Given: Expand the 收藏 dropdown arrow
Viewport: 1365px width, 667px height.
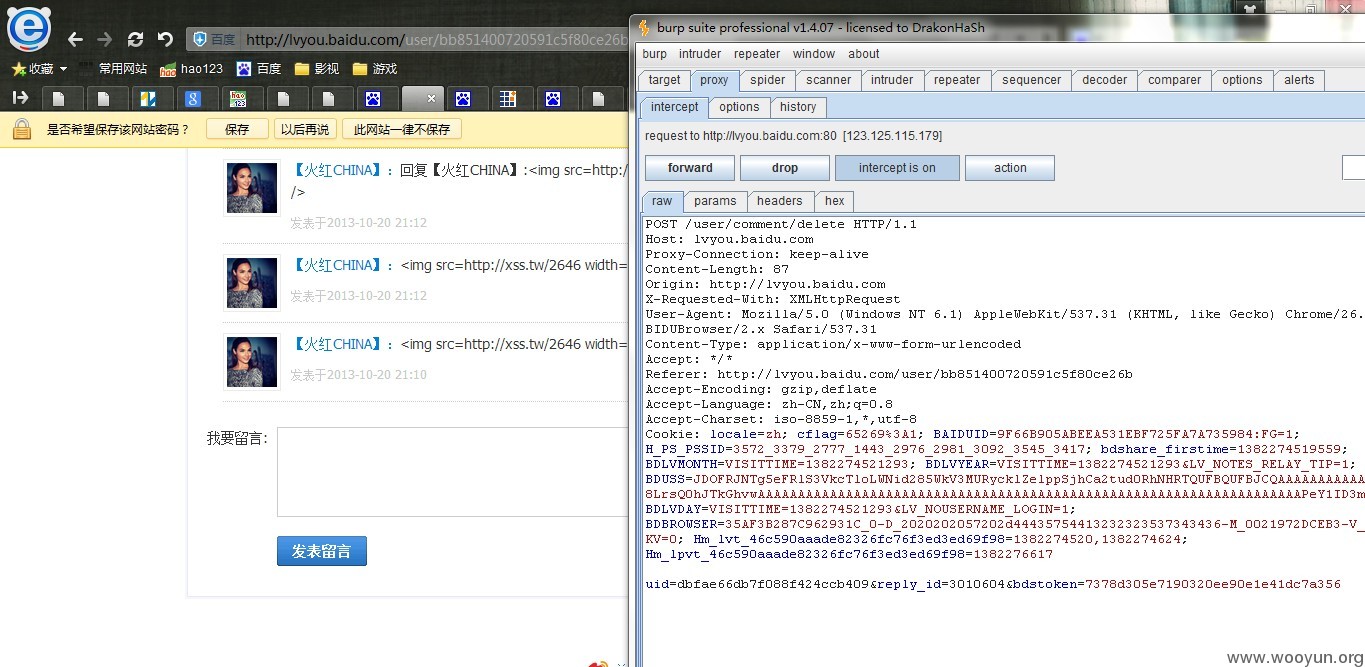Looking at the screenshot, I should point(63,69).
